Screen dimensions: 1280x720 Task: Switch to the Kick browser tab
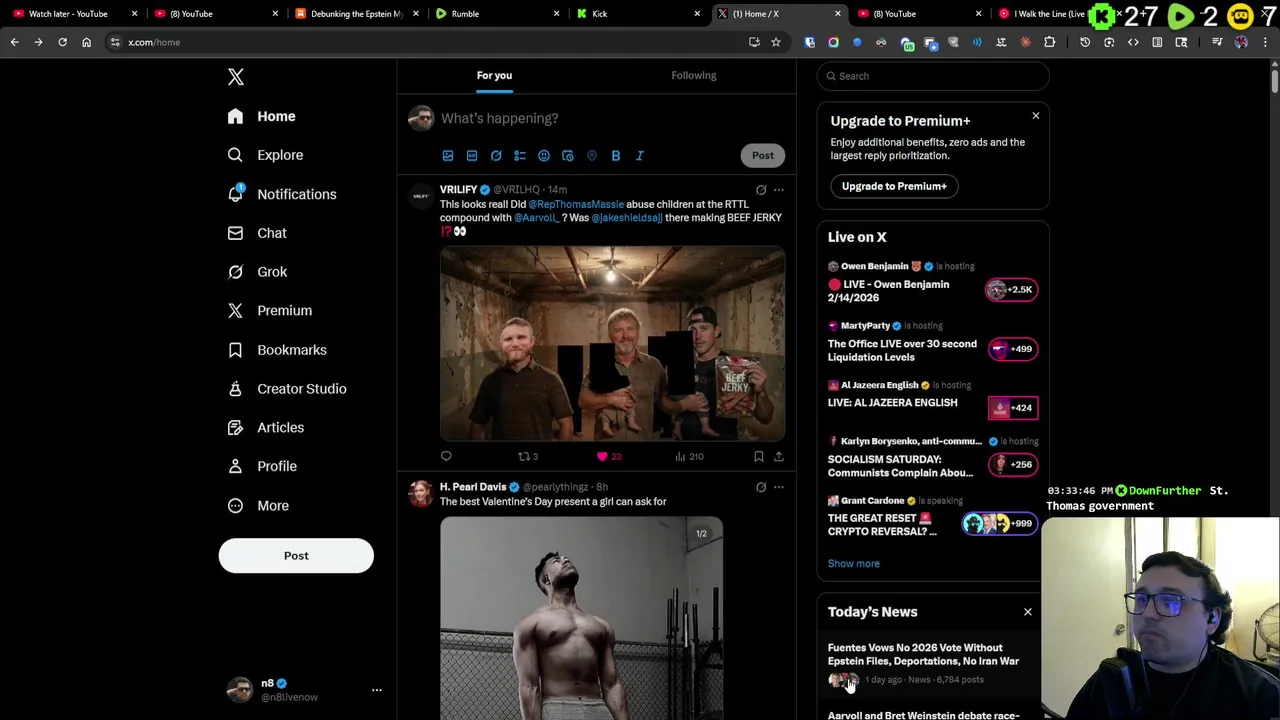click(638, 14)
